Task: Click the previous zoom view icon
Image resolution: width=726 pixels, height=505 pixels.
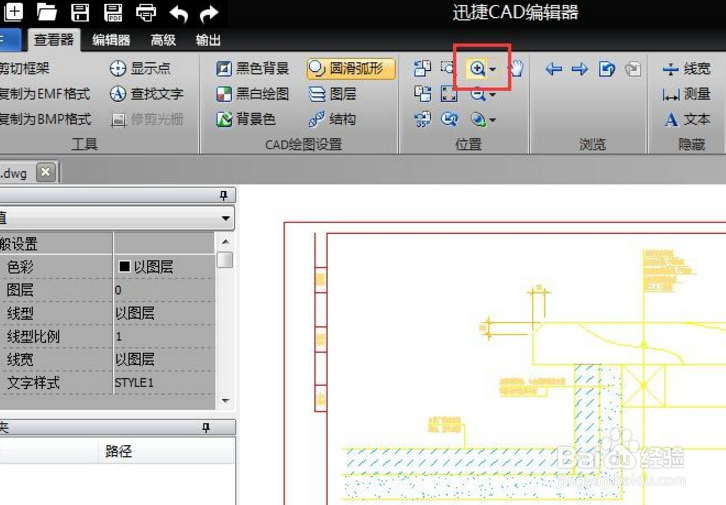Action: [449, 119]
